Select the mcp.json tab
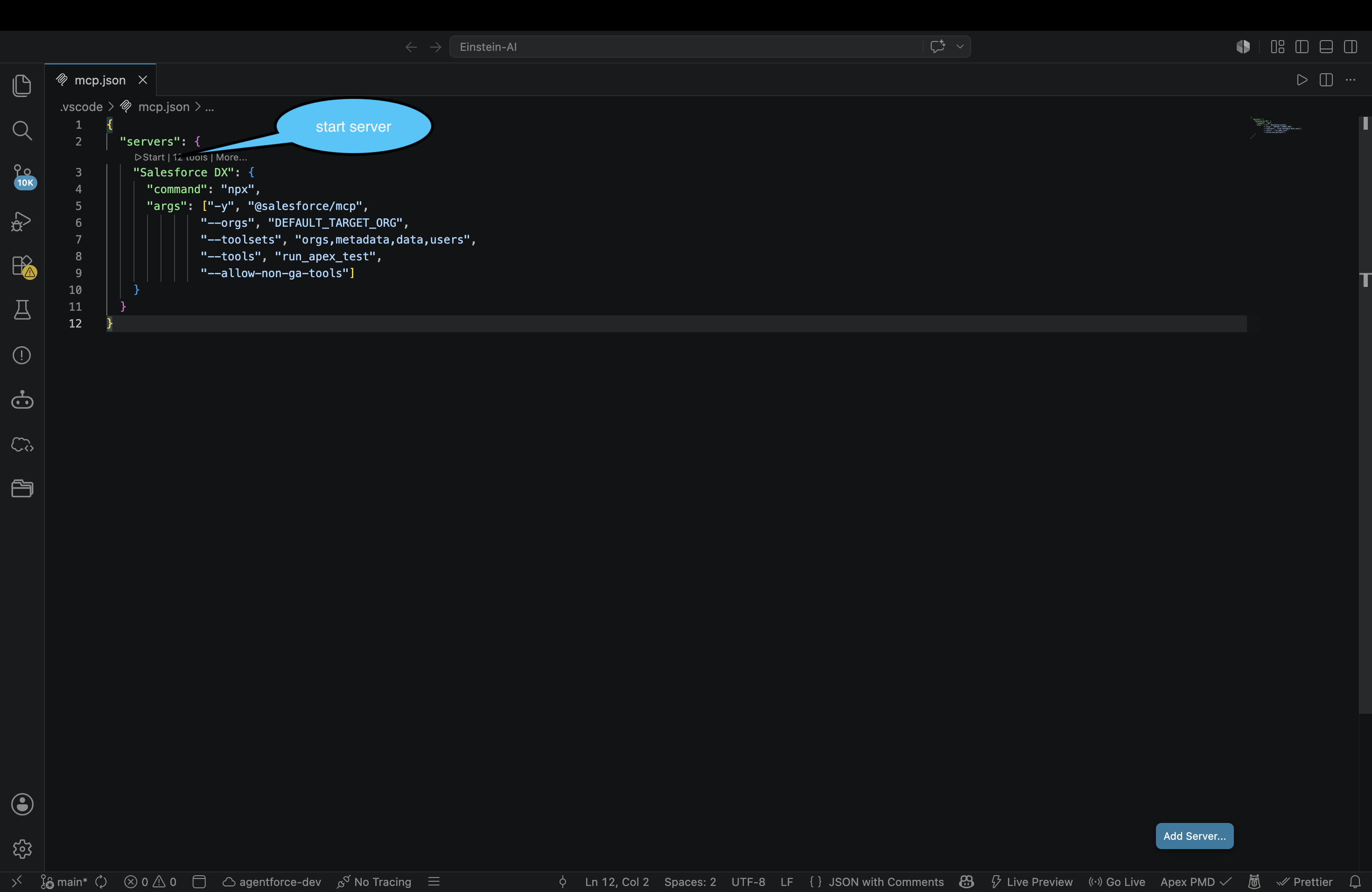This screenshot has width=1372, height=892. tap(100, 80)
